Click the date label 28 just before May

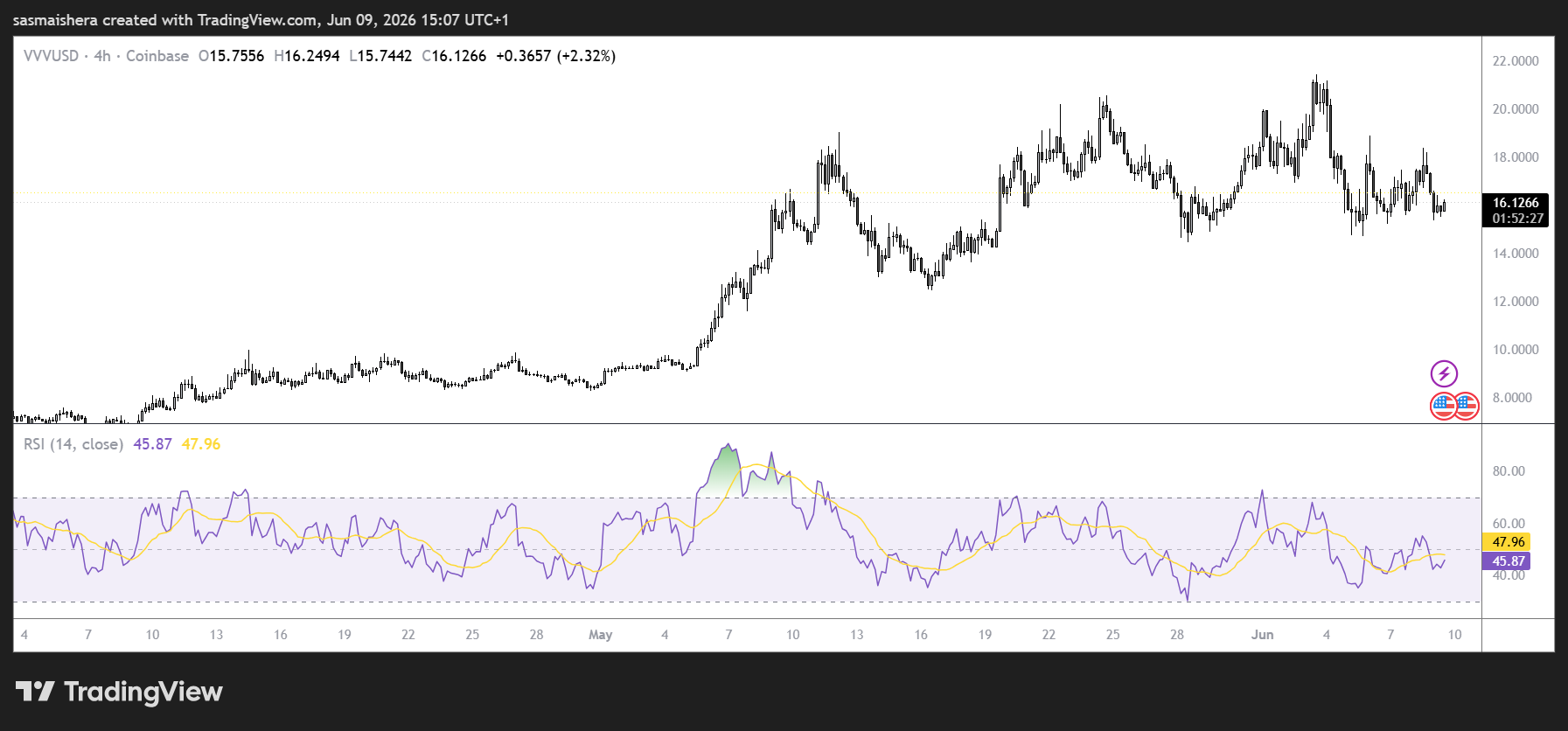tap(536, 635)
